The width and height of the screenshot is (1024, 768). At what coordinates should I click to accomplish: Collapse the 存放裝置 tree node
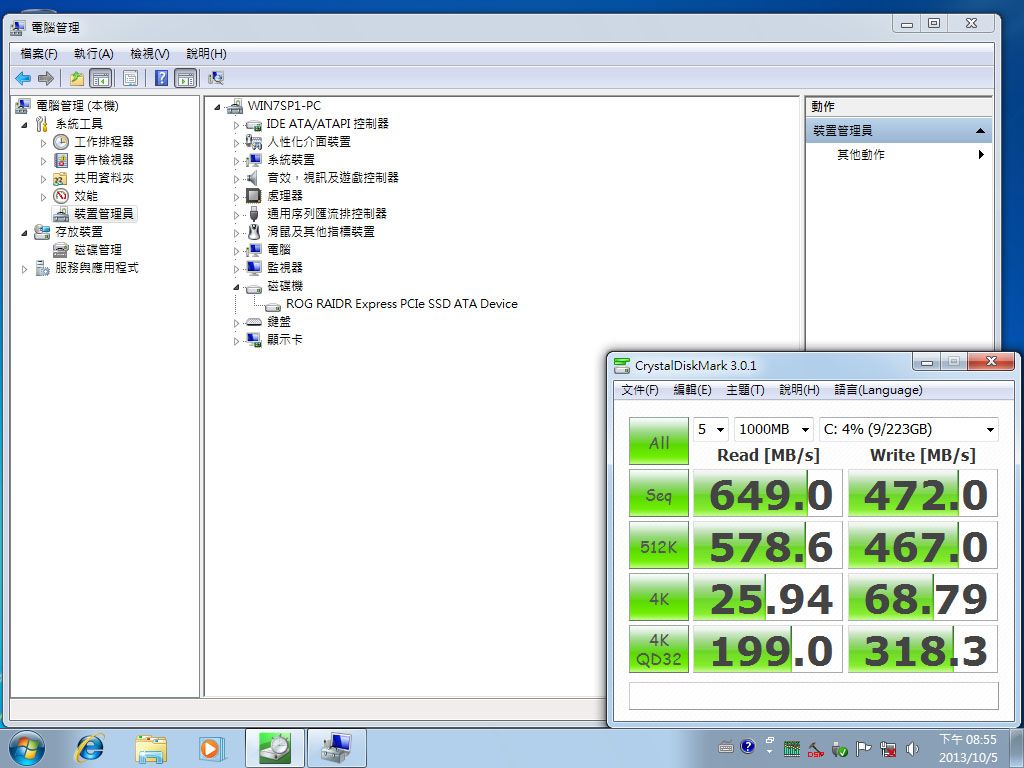[24, 232]
